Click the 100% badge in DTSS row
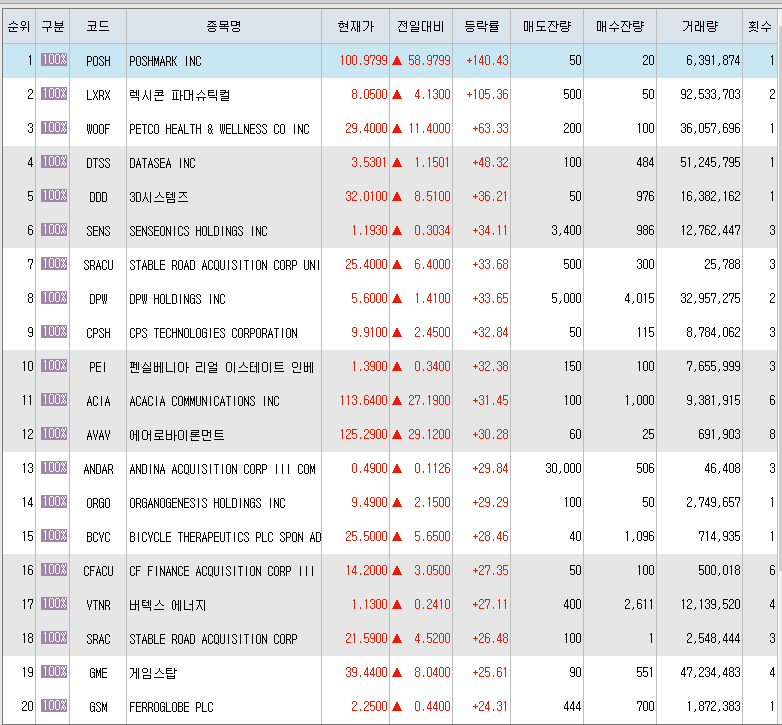Image resolution: width=782 pixels, height=725 pixels. (54, 162)
